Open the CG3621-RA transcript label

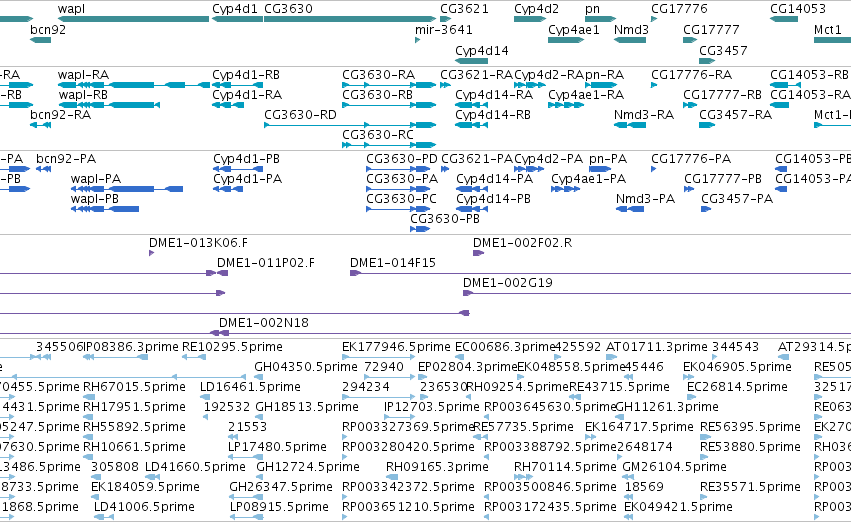tap(476, 75)
